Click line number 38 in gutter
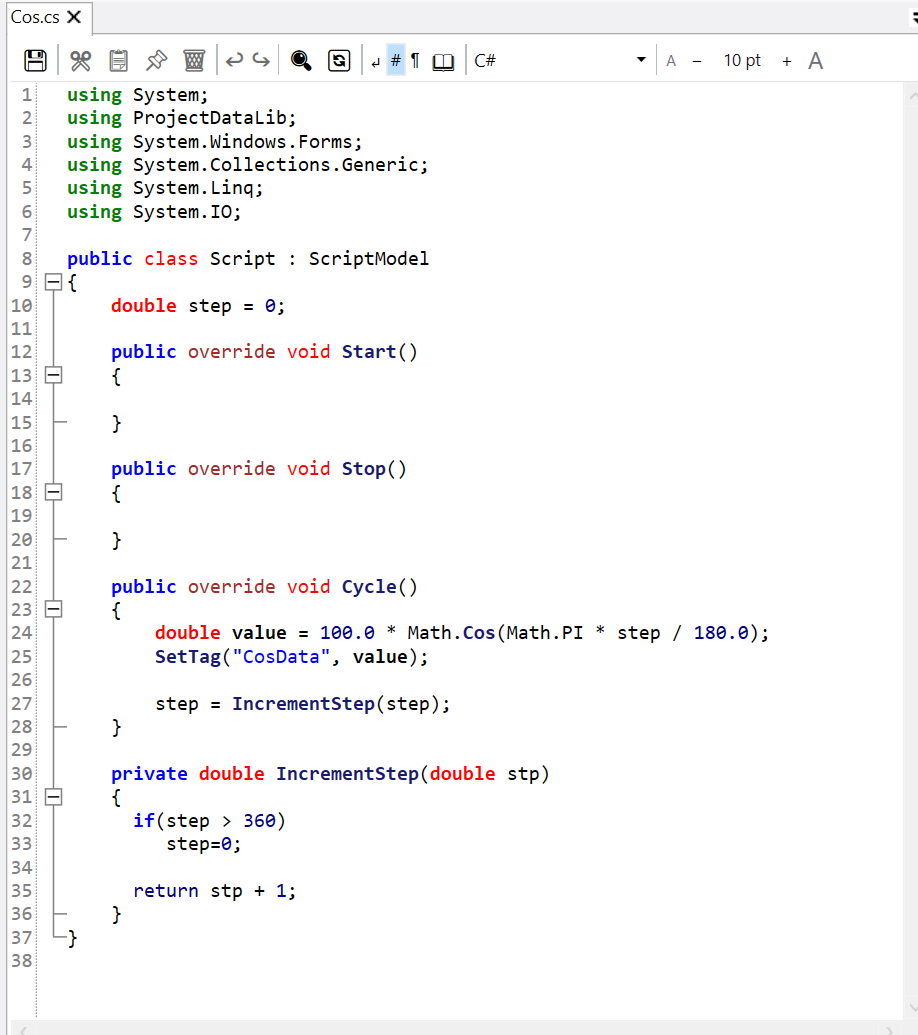This screenshot has width=918, height=1035. tap(22, 961)
